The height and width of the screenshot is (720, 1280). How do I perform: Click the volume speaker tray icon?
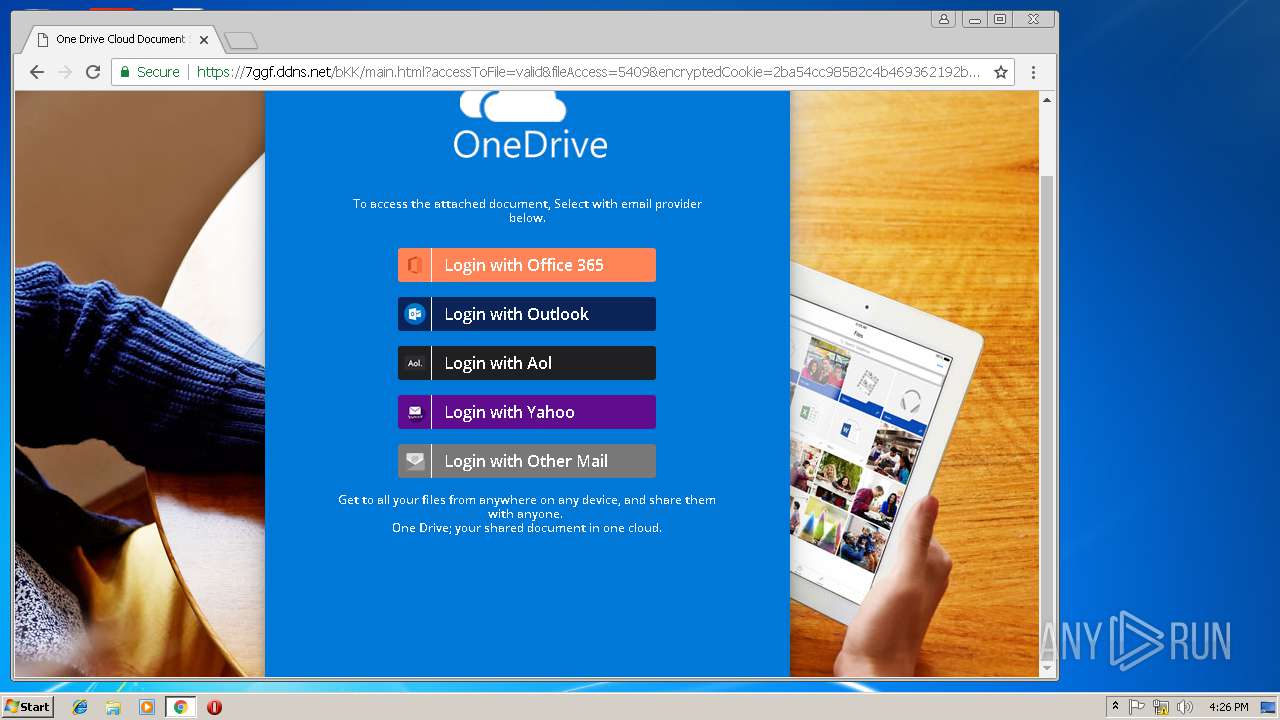click(x=1185, y=707)
